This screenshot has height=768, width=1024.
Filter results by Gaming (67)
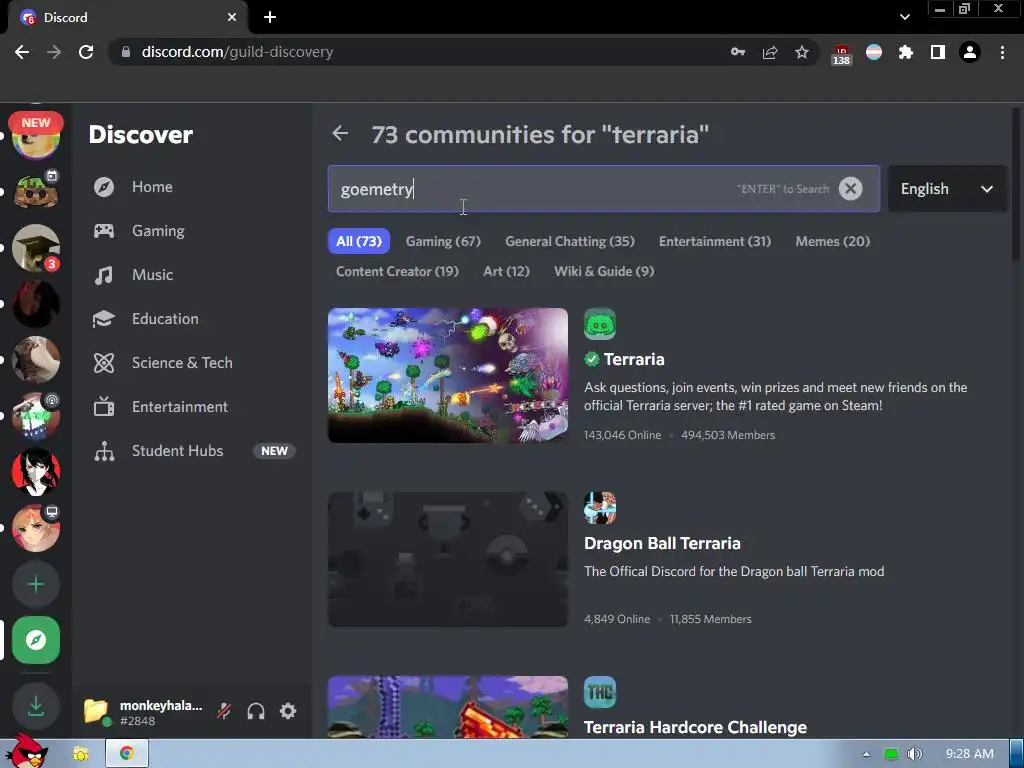pos(443,241)
